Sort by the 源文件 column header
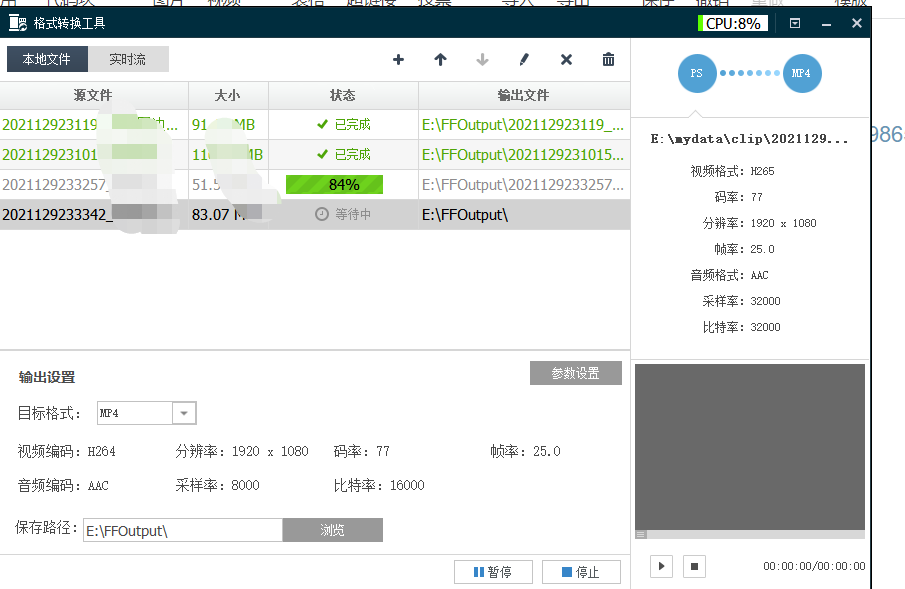Viewport: 905px width, 589px height. tap(94, 95)
